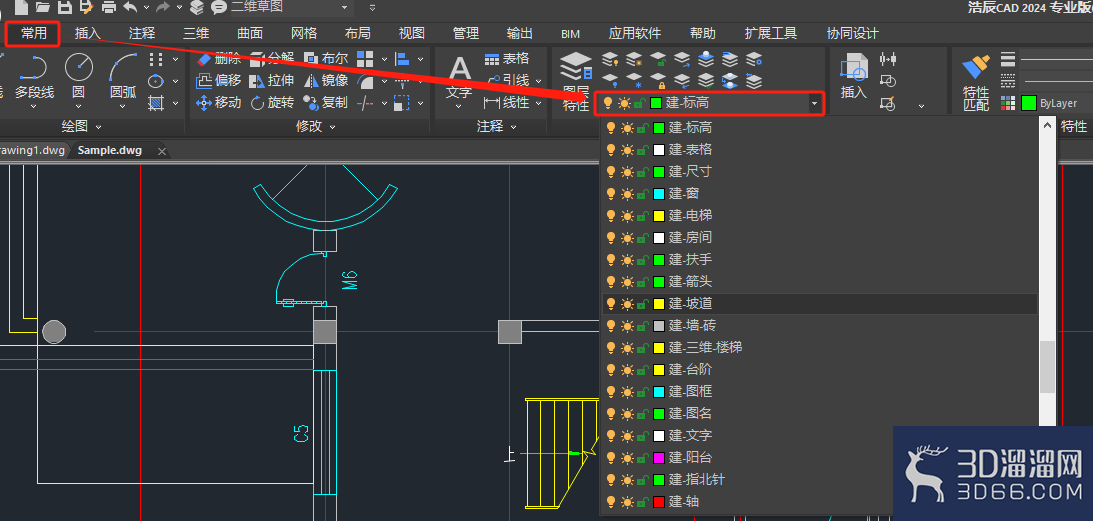This screenshot has width=1093, height=521.
Task: Click magenta color swatch of 建-阳台 layer
Action: pyautogui.click(x=659, y=458)
